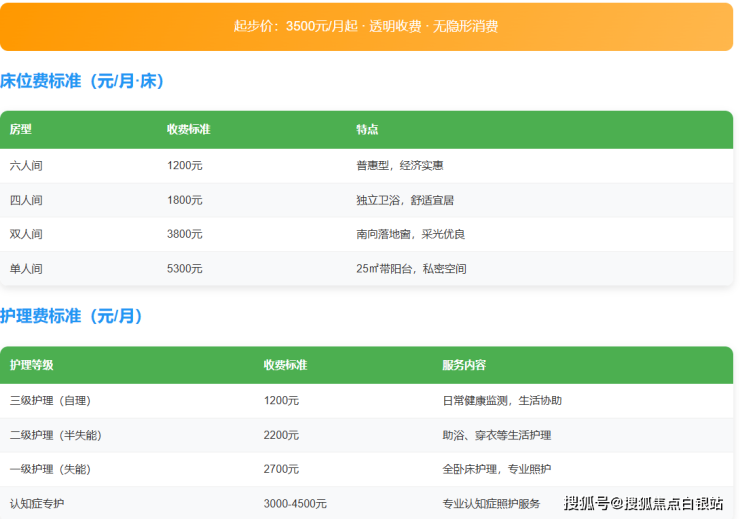The image size is (740, 519).
Task: Click the 5300元 price cell
Action: (x=184, y=268)
